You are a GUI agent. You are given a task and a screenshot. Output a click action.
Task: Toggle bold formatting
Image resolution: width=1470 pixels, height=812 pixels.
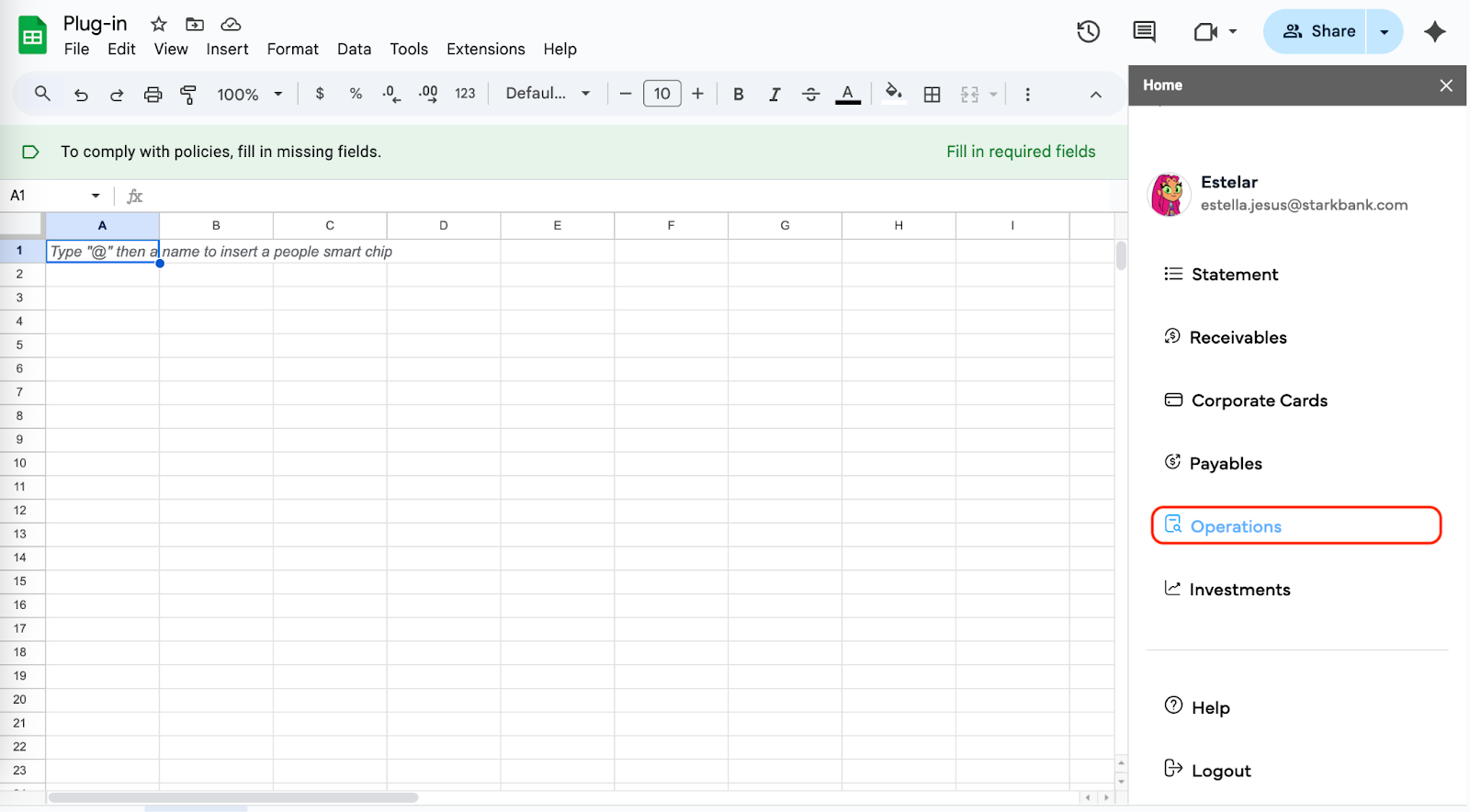pos(738,95)
